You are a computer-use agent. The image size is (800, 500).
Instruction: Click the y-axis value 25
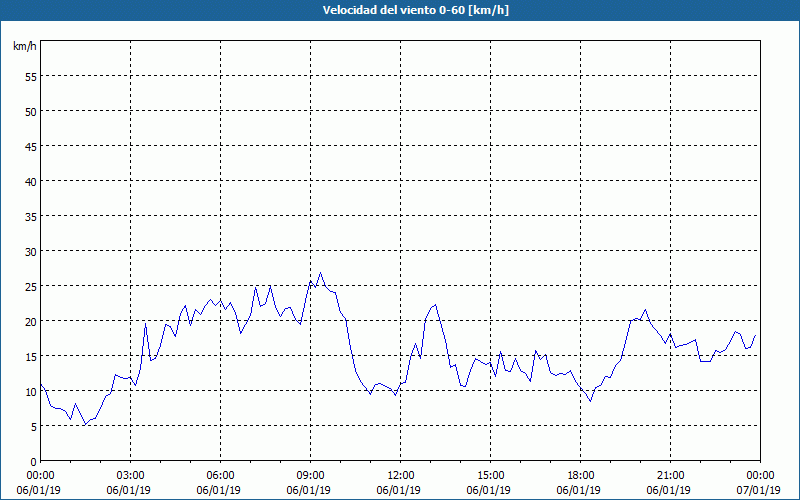coord(31,286)
